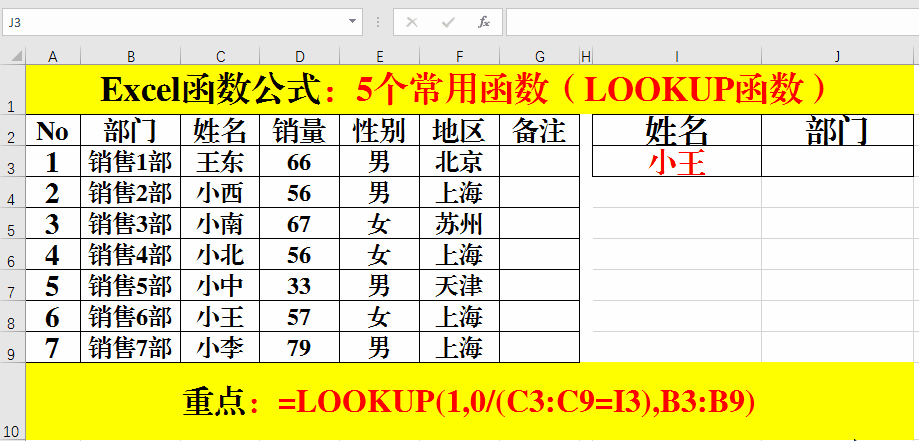Select row 2 header
Screen dimensions: 919x441
(13, 130)
